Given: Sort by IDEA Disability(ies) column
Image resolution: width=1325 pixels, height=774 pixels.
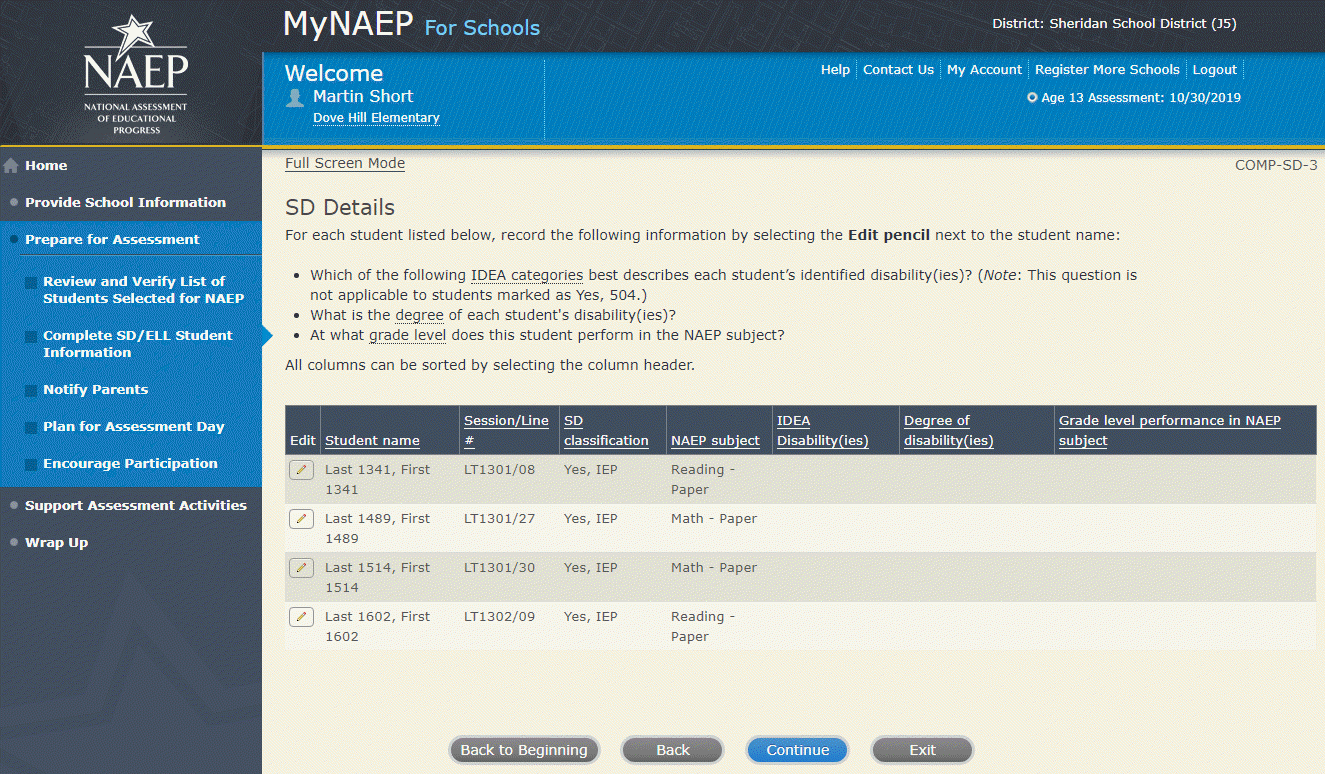Looking at the screenshot, I should (x=822, y=431).
